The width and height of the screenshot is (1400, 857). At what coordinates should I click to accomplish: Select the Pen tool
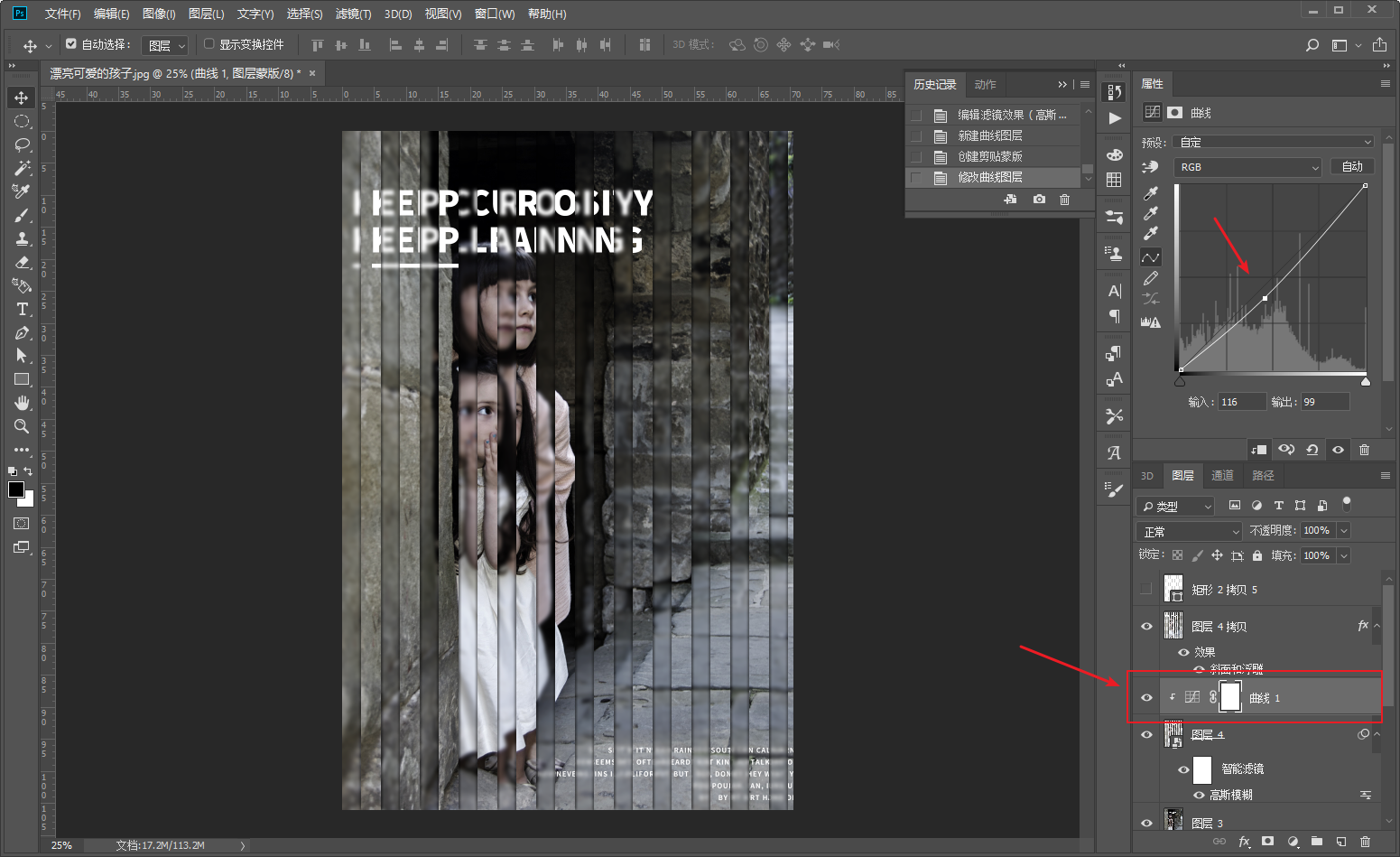click(x=22, y=332)
